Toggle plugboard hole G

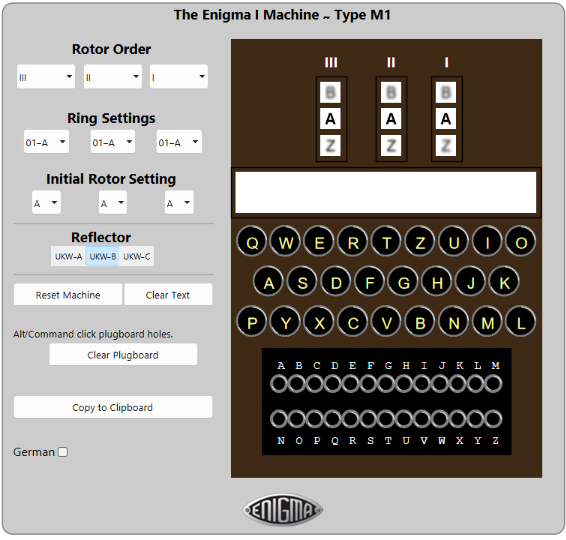386,383
